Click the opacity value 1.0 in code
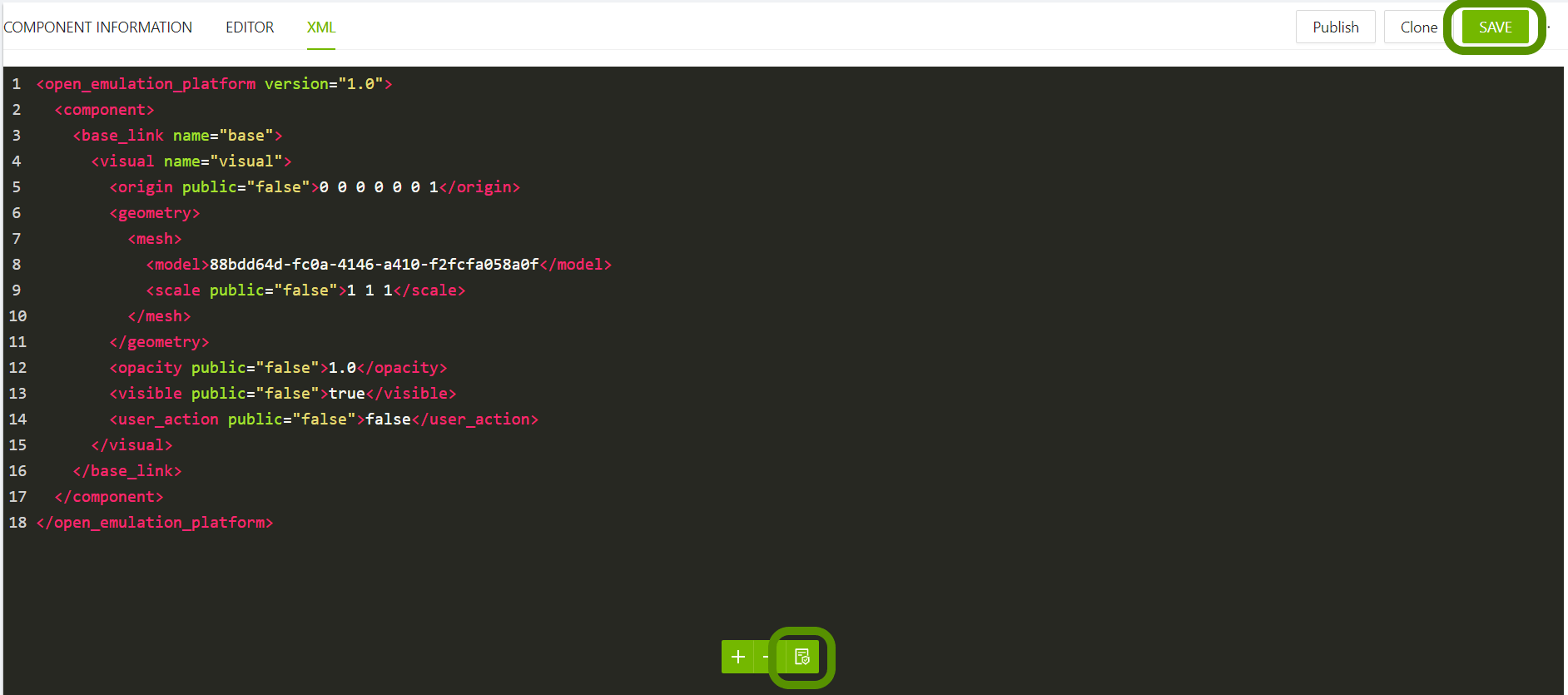Viewport: 1568px width, 695px height. 342,368
